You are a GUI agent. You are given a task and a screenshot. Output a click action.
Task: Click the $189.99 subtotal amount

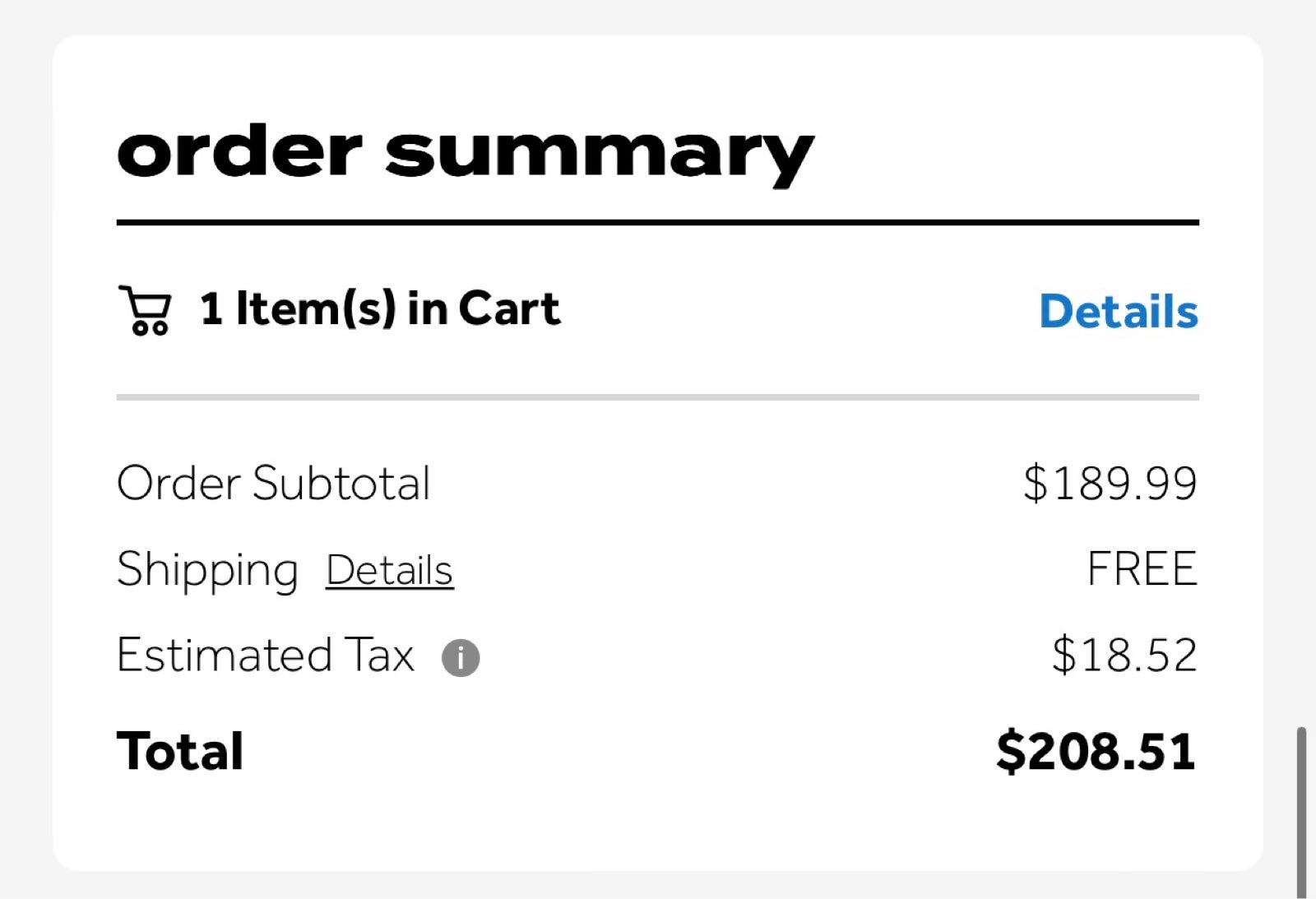click(x=1110, y=483)
